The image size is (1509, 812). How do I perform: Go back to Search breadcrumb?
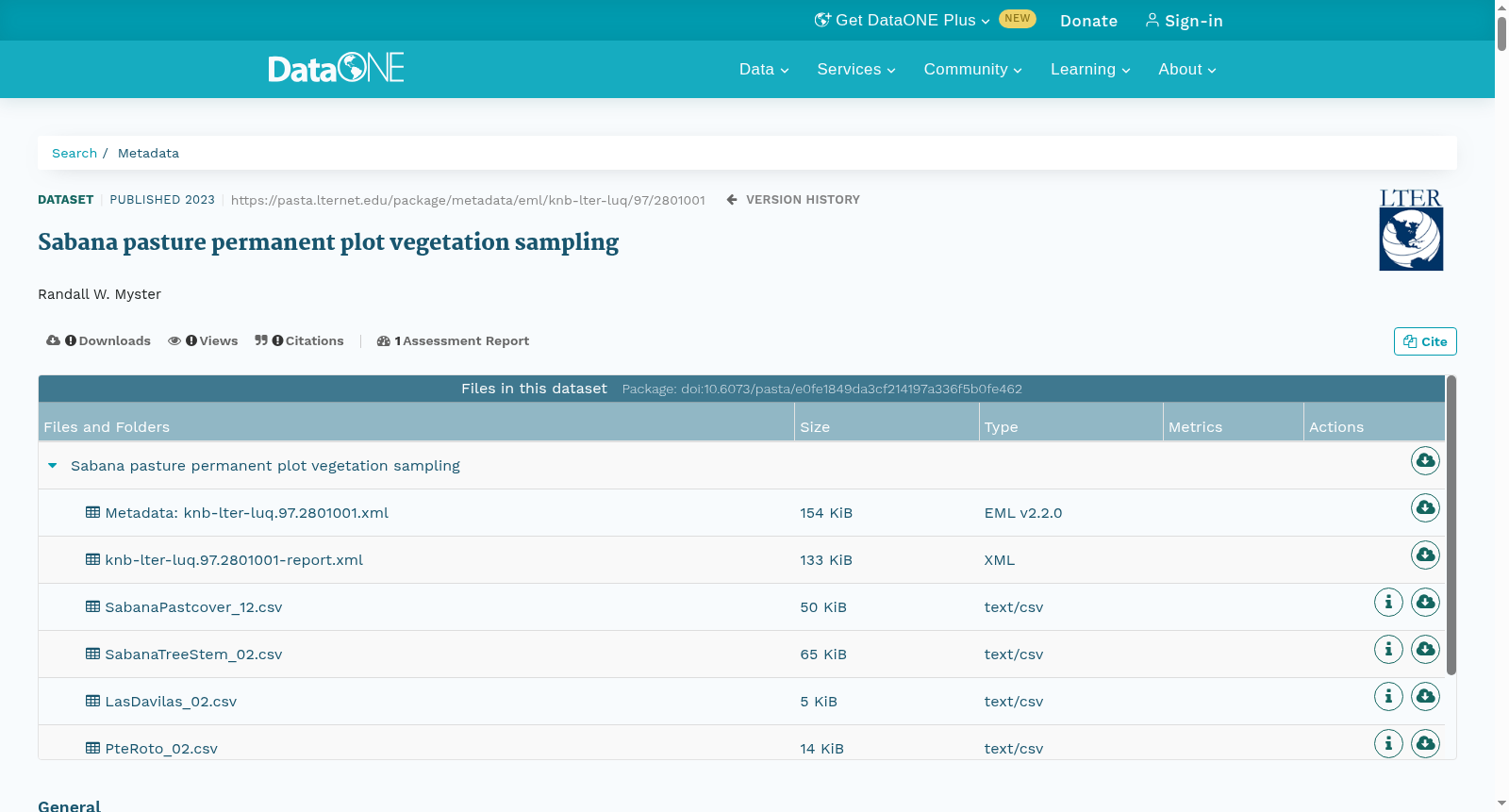pos(75,153)
